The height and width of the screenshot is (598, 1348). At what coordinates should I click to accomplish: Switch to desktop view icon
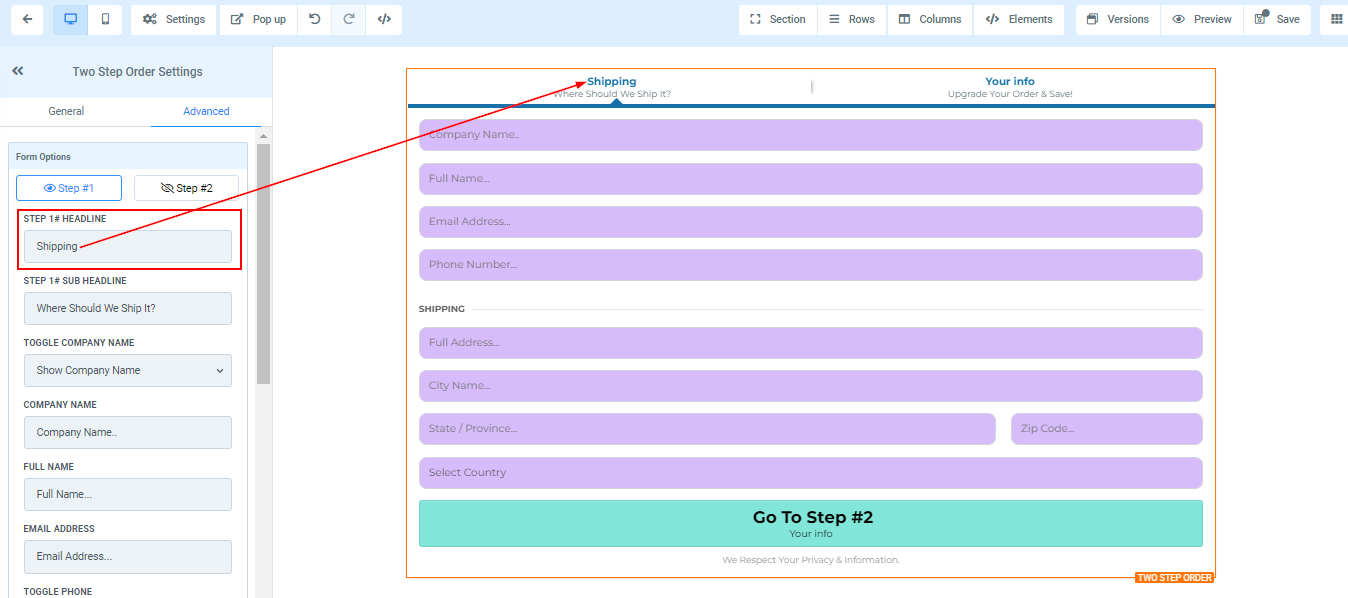[70, 19]
